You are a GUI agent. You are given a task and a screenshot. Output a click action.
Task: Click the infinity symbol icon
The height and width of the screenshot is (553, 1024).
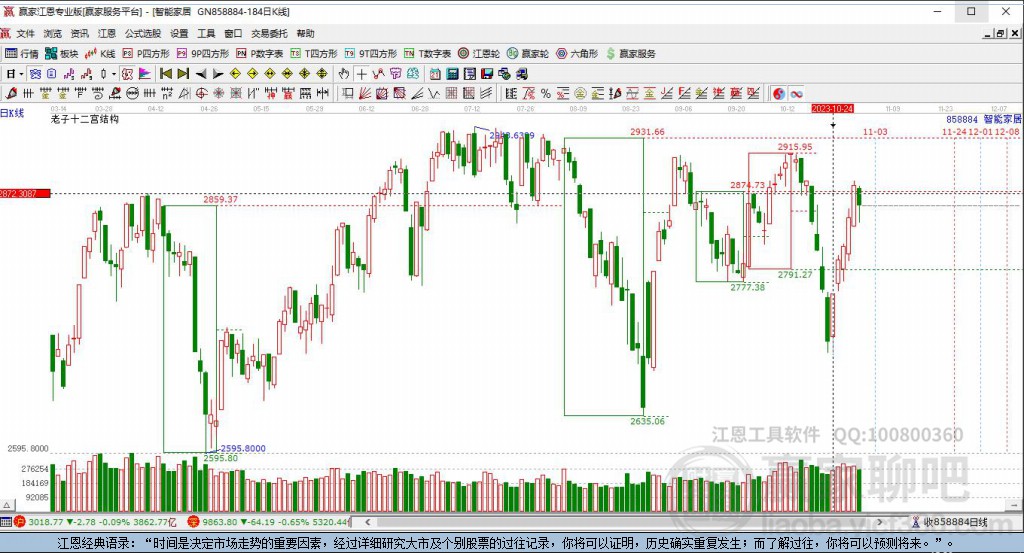point(796,93)
